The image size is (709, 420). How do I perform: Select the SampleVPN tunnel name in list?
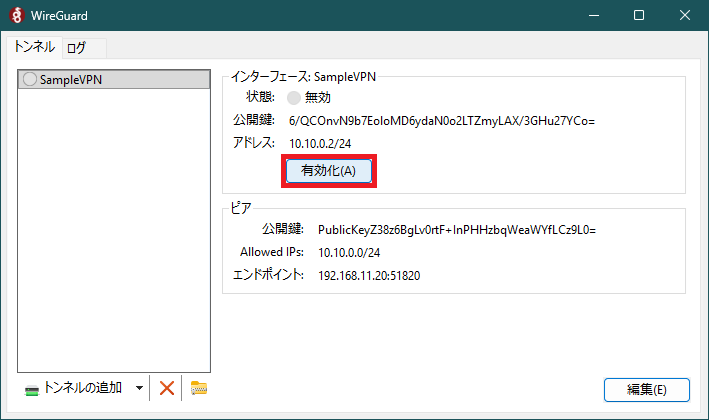pos(70,80)
